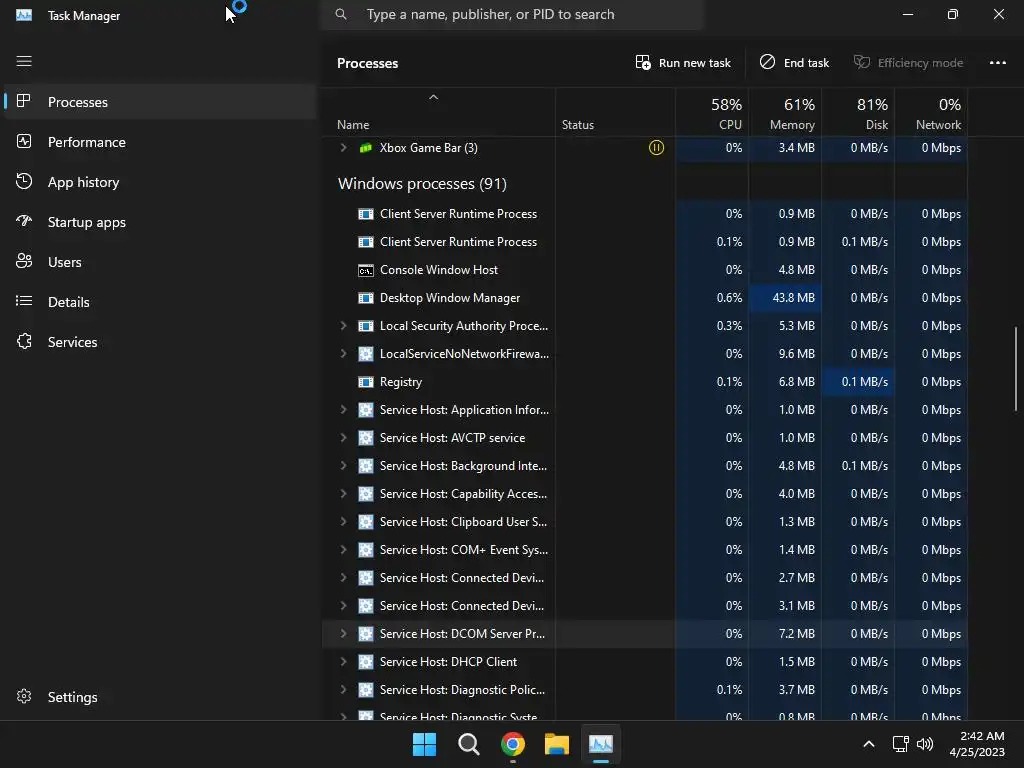Click the Run new task icon
Image resolution: width=1024 pixels, height=768 pixels.
643,62
